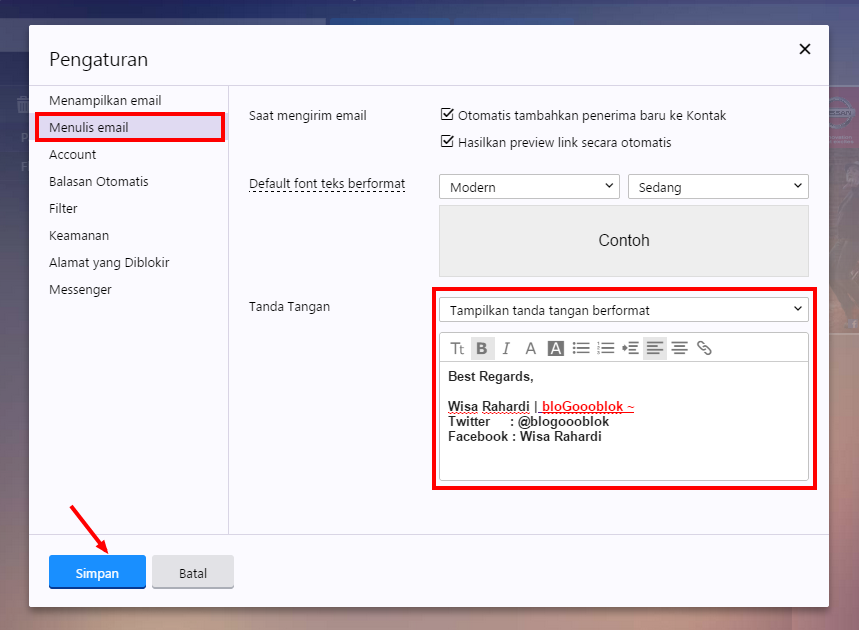The width and height of the screenshot is (859, 630).
Task: Open the Sedang font size dropdown
Action: click(718, 187)
